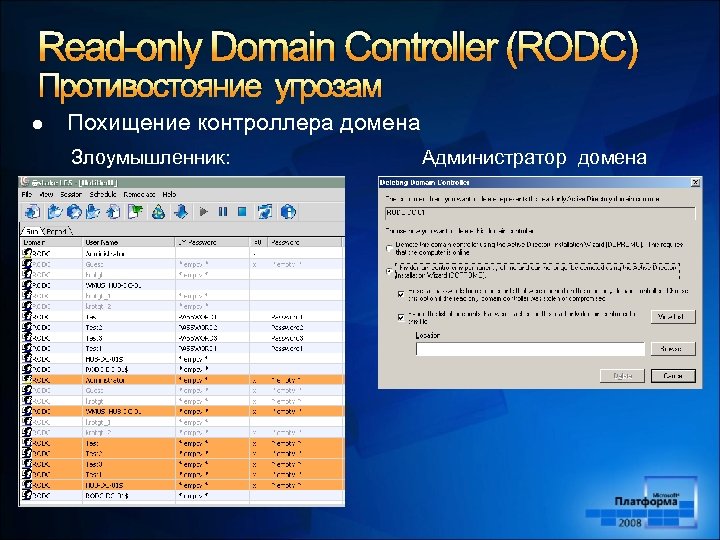Screen dimensions: 720x540
Task: Switch to the Run tab
Action: (x=31, y=231)
